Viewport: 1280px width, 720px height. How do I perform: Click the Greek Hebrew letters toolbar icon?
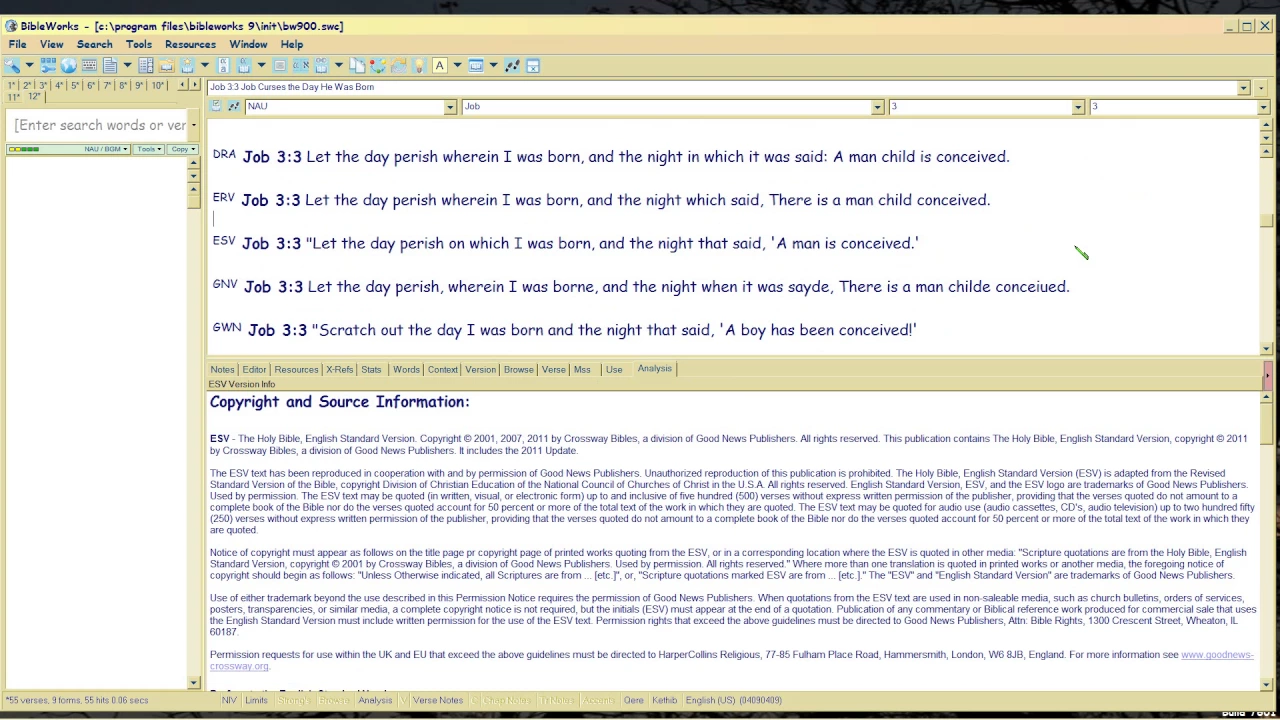tap(300, 65)
